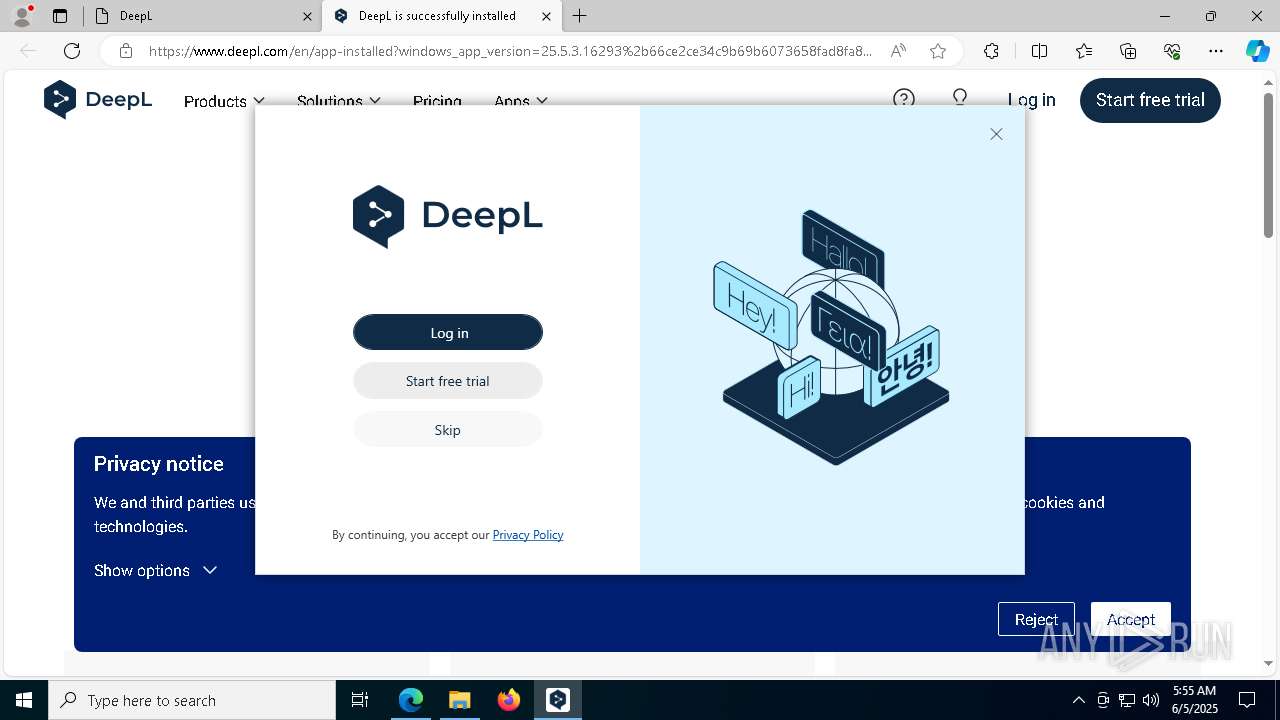Open the Privacy Policy link
This screenshot has width=1280, height=720.
click(528, 535)
